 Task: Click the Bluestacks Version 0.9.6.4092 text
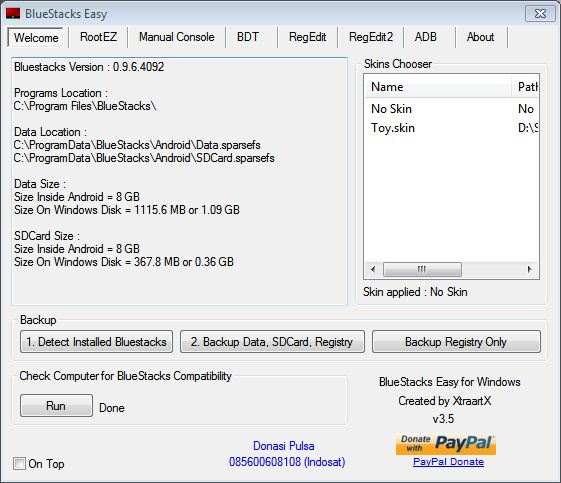point(89,67)
